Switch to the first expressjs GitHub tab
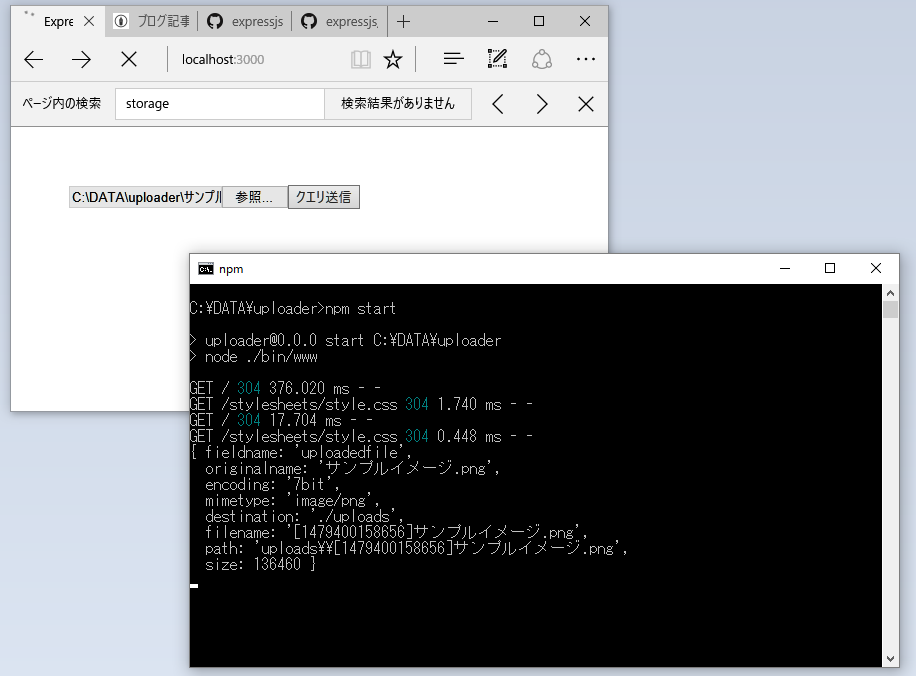The height and width of the screenshot is (676, 916). coord(245,22)
